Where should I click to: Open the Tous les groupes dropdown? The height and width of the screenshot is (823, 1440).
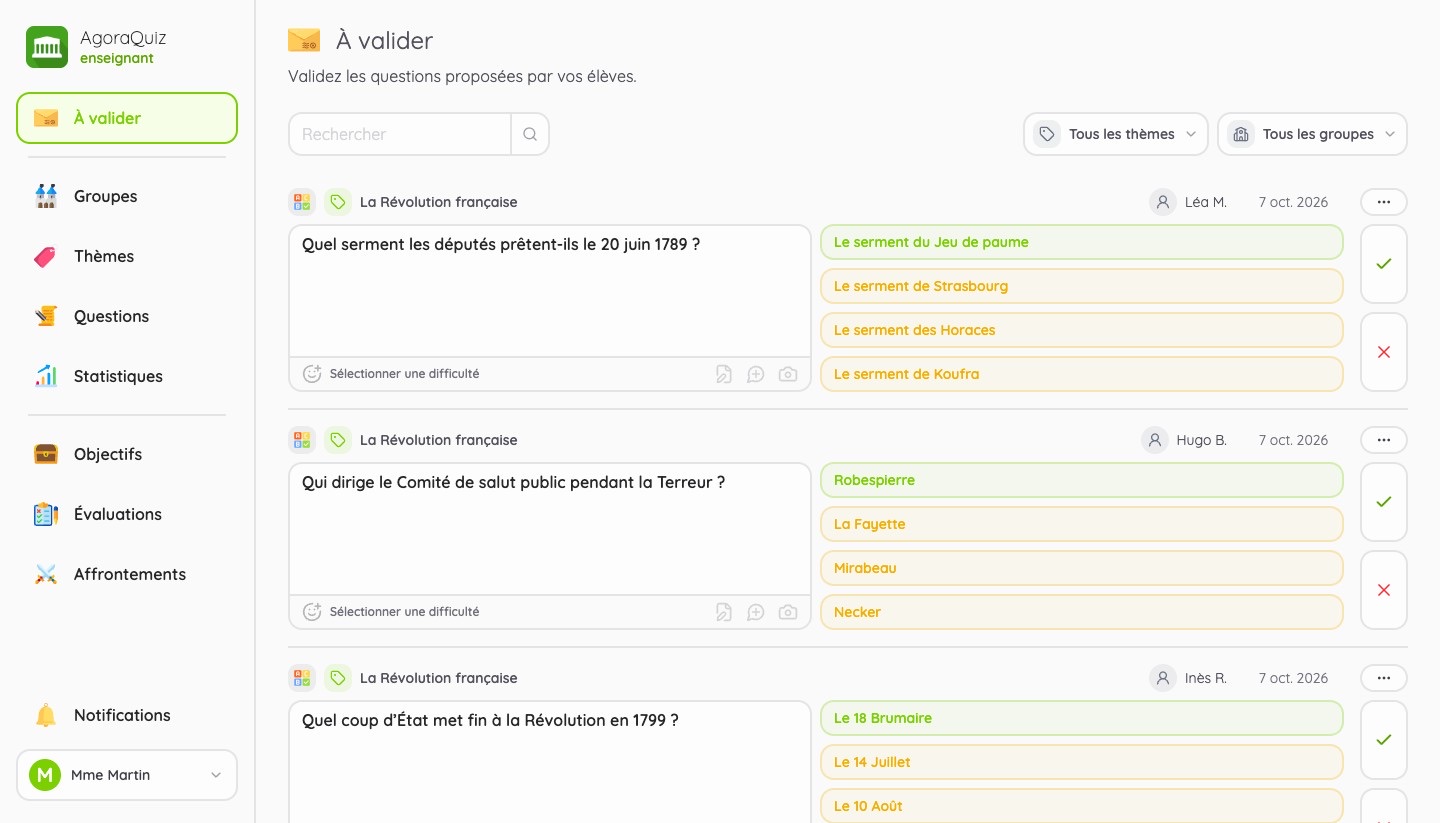1312,134
